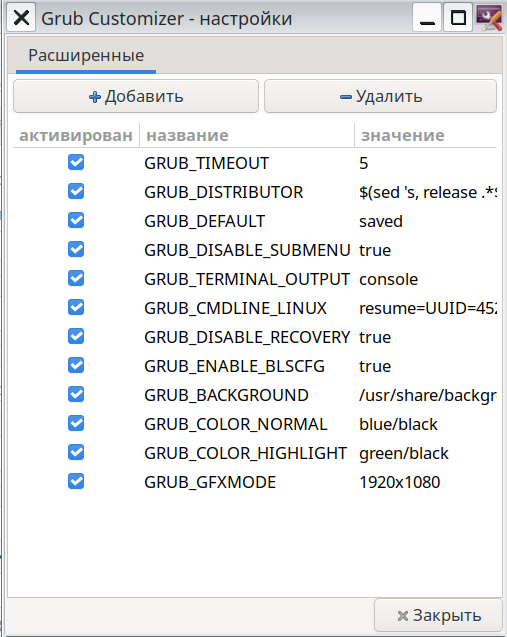Open the Расширенные tab
The width and height of the screenshot is (507, 637).
point(86,56)
